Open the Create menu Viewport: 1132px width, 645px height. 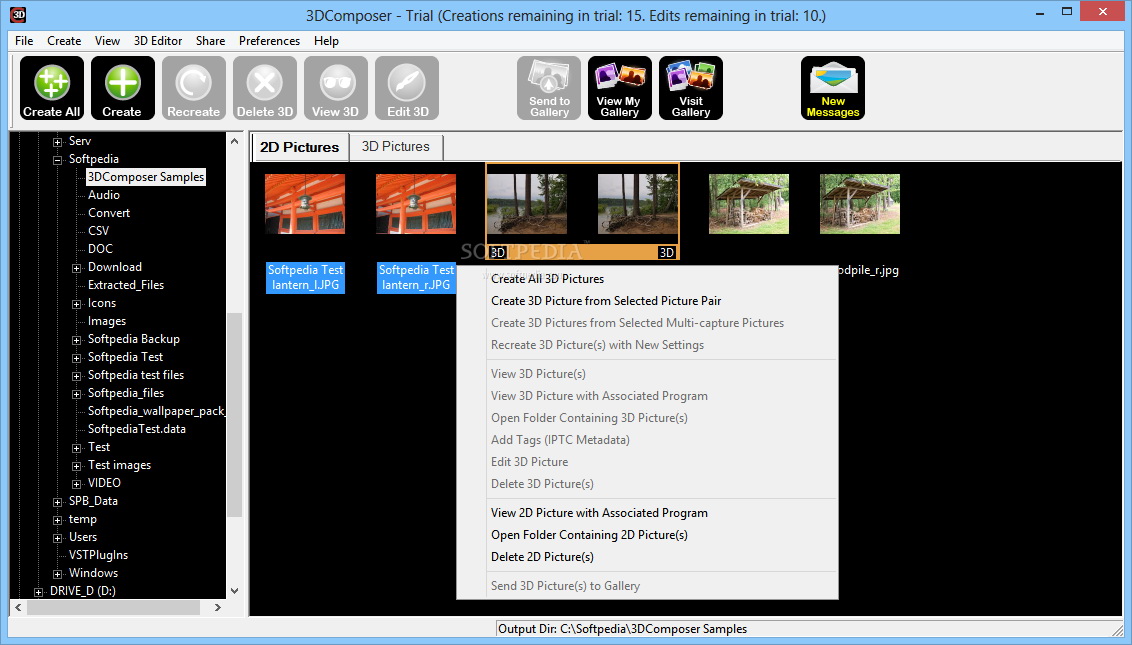[64, 40]
